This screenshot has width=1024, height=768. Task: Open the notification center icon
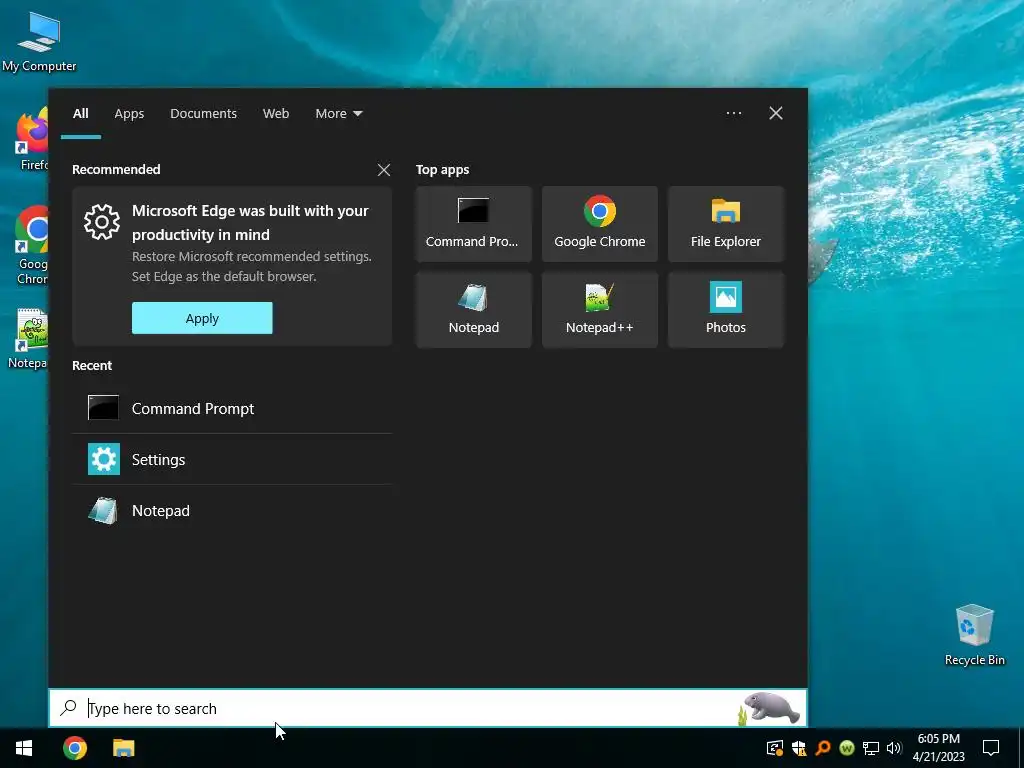coord(991,748)
